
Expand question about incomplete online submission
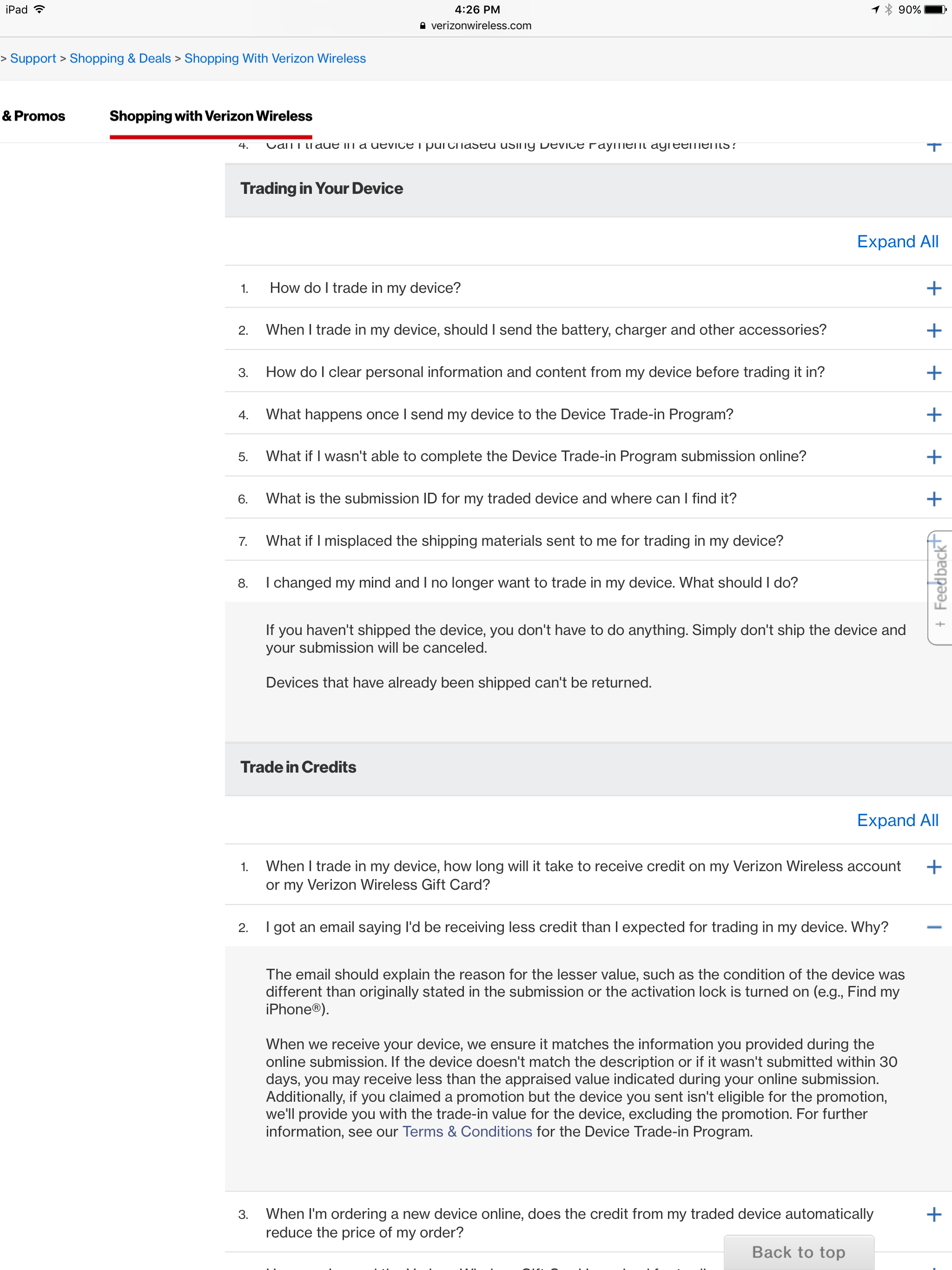588,456
